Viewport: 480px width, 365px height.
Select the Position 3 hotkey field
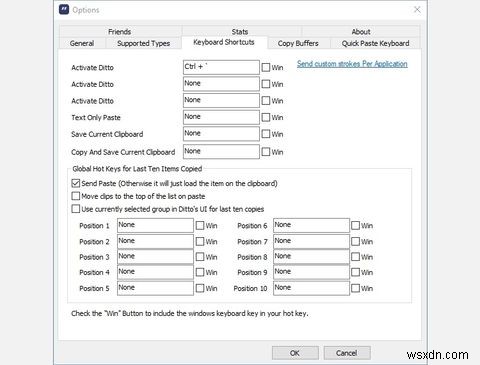(155, 257)
